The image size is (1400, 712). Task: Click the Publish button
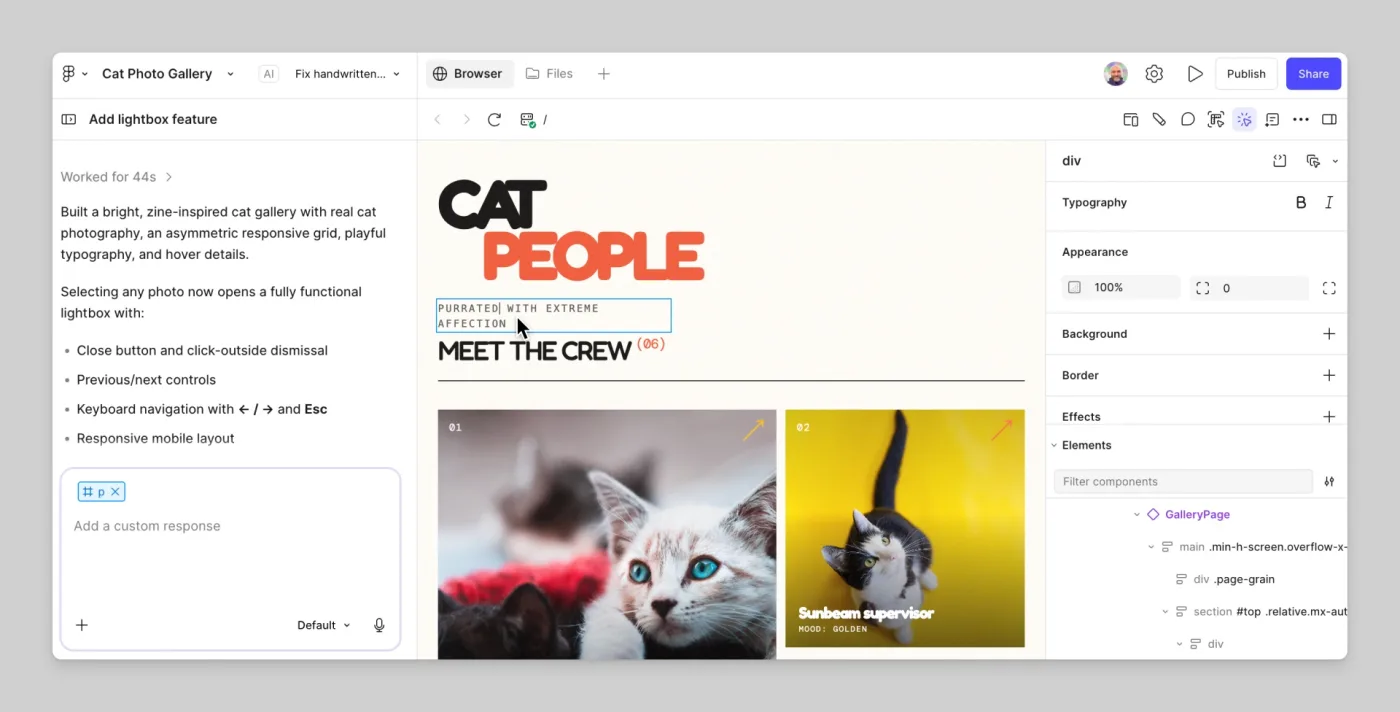click(1246, 74)
